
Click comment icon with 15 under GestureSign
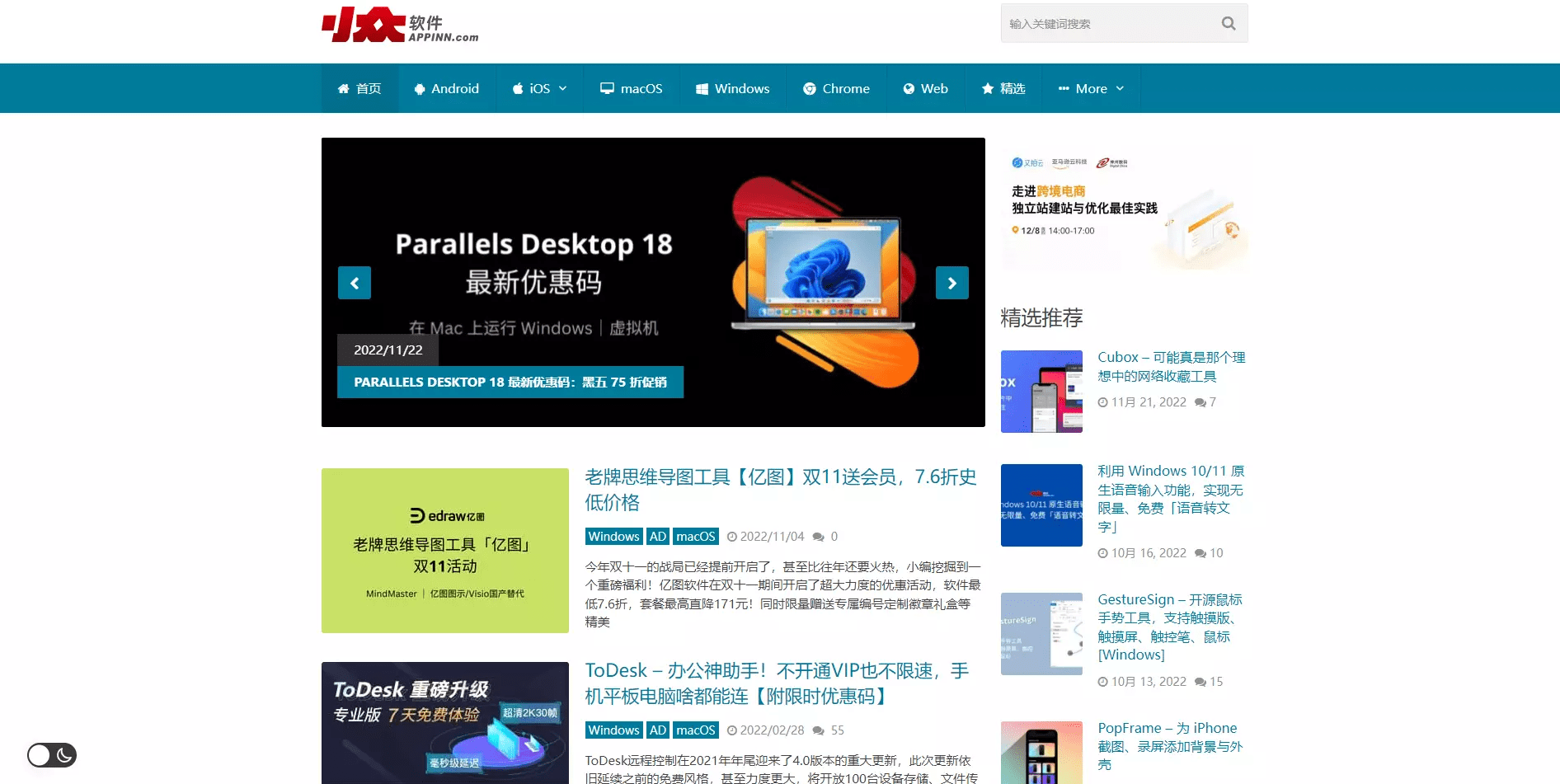point(1201,682)
